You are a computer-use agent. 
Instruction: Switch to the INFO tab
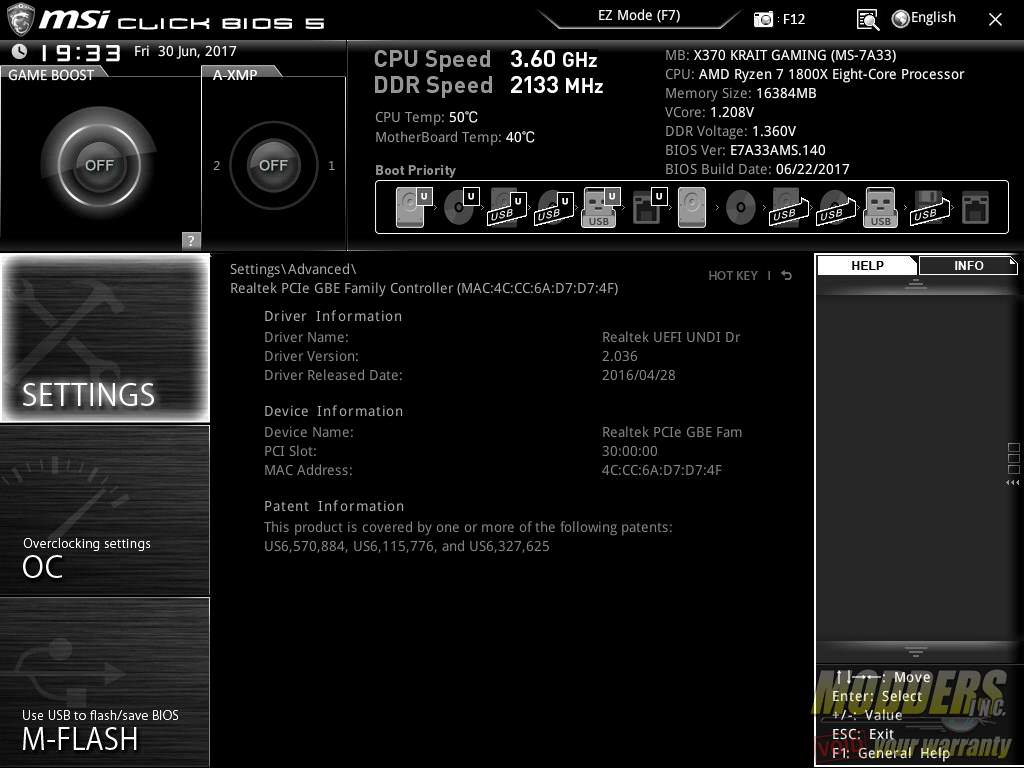(x=968, y=265)
